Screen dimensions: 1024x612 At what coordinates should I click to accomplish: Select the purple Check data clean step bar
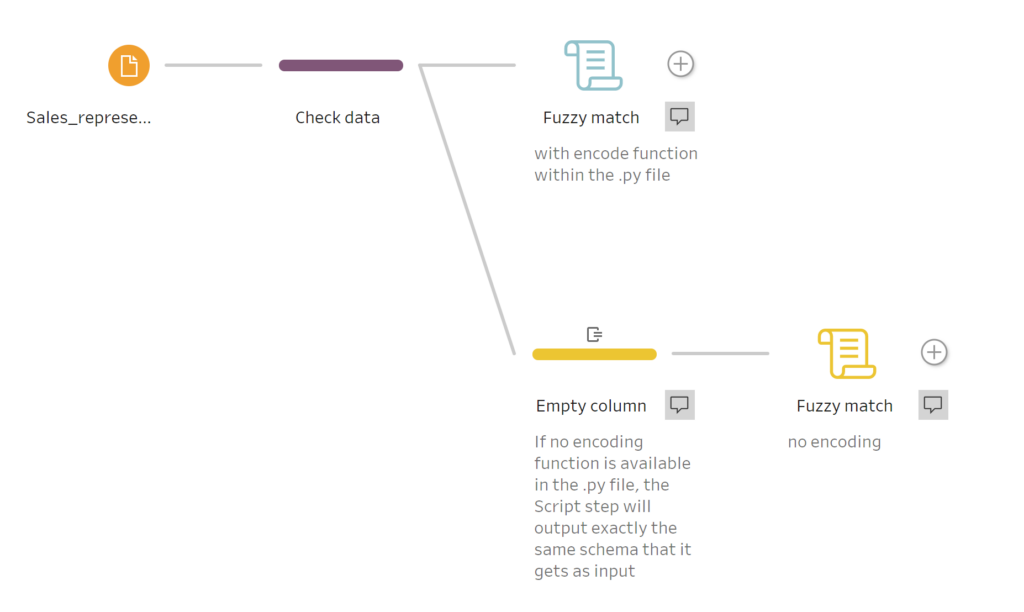click(341, 65)
